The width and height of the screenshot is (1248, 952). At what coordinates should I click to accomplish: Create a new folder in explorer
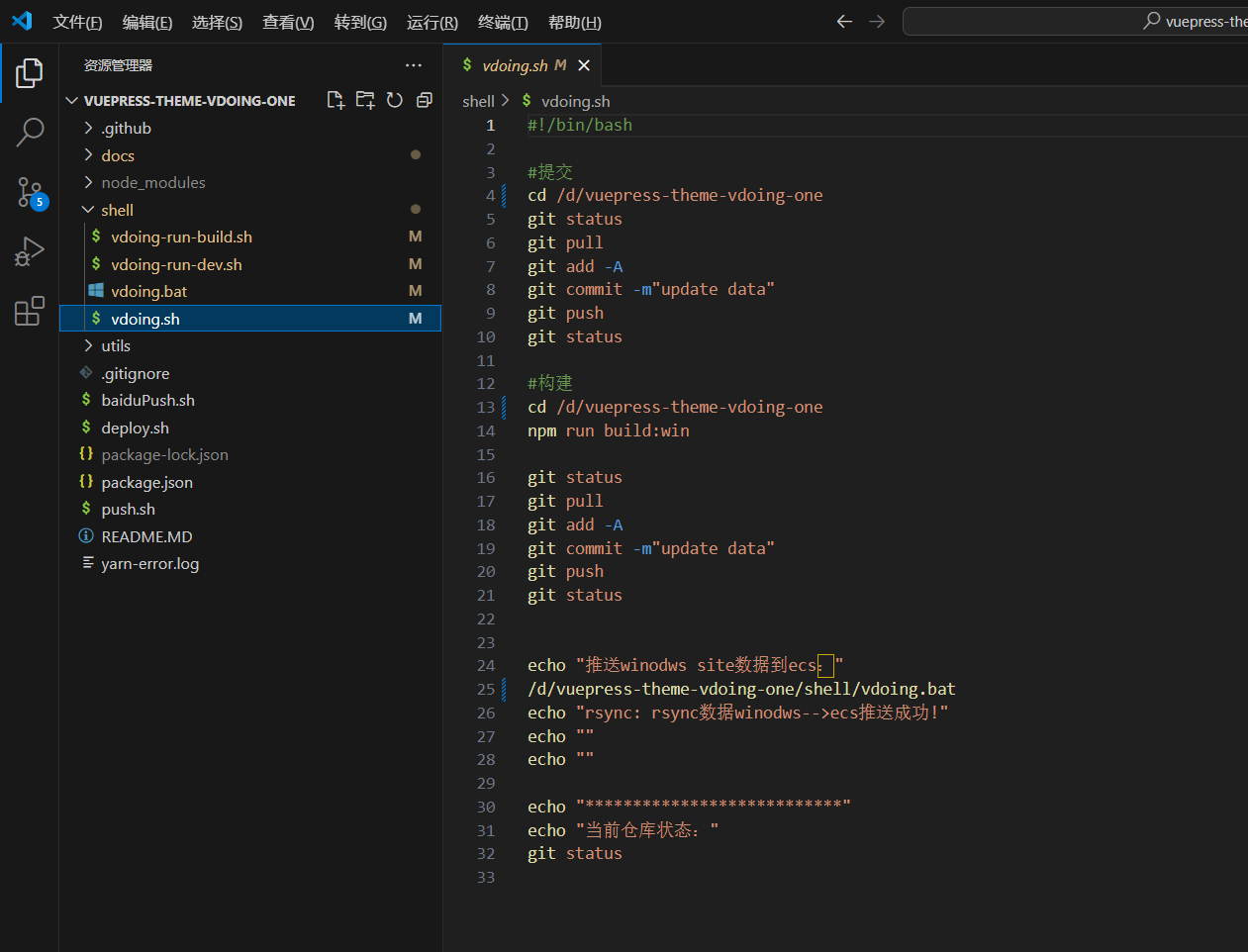365,100
